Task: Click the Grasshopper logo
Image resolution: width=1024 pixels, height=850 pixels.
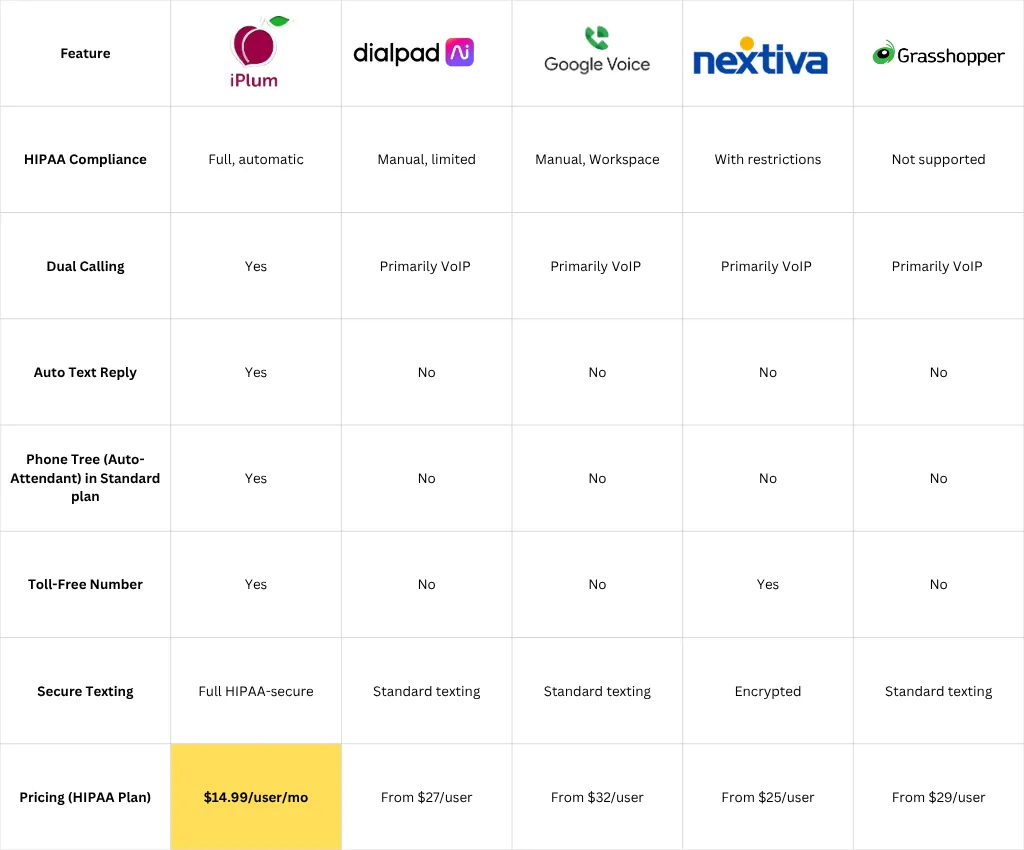Action: pos(938,54)
